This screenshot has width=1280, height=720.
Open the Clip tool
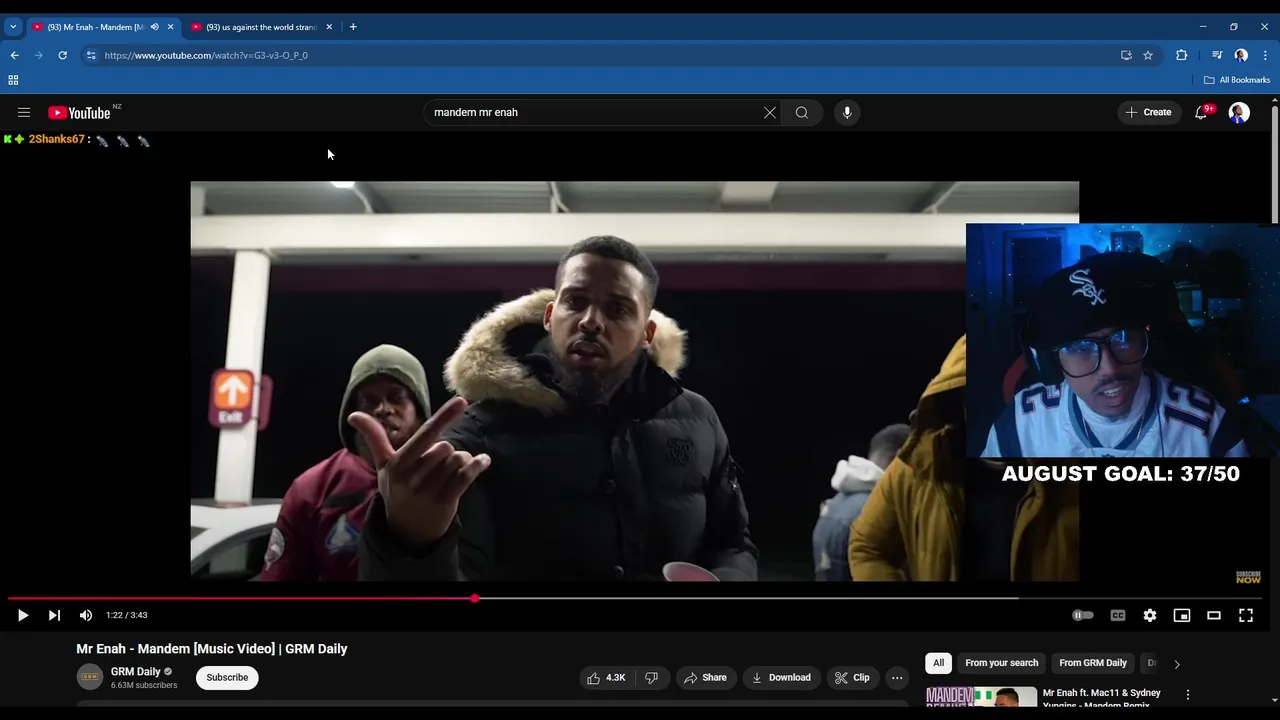coord(852,678)
